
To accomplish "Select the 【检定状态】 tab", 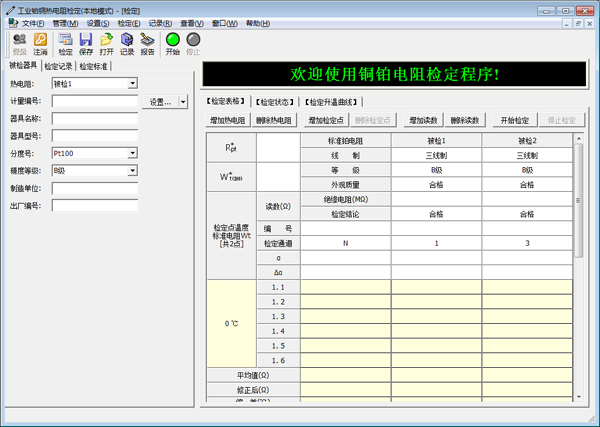I will click(275, 102).
